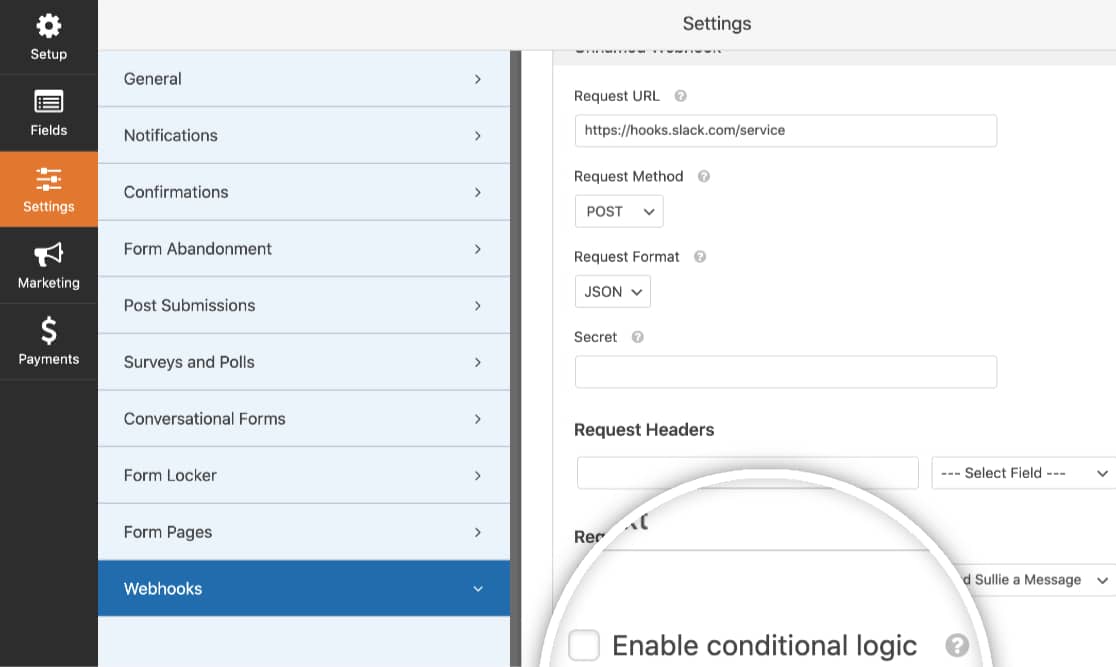Open the Form Abandonment section
The image size is (1116, 667).
[304, 248]
